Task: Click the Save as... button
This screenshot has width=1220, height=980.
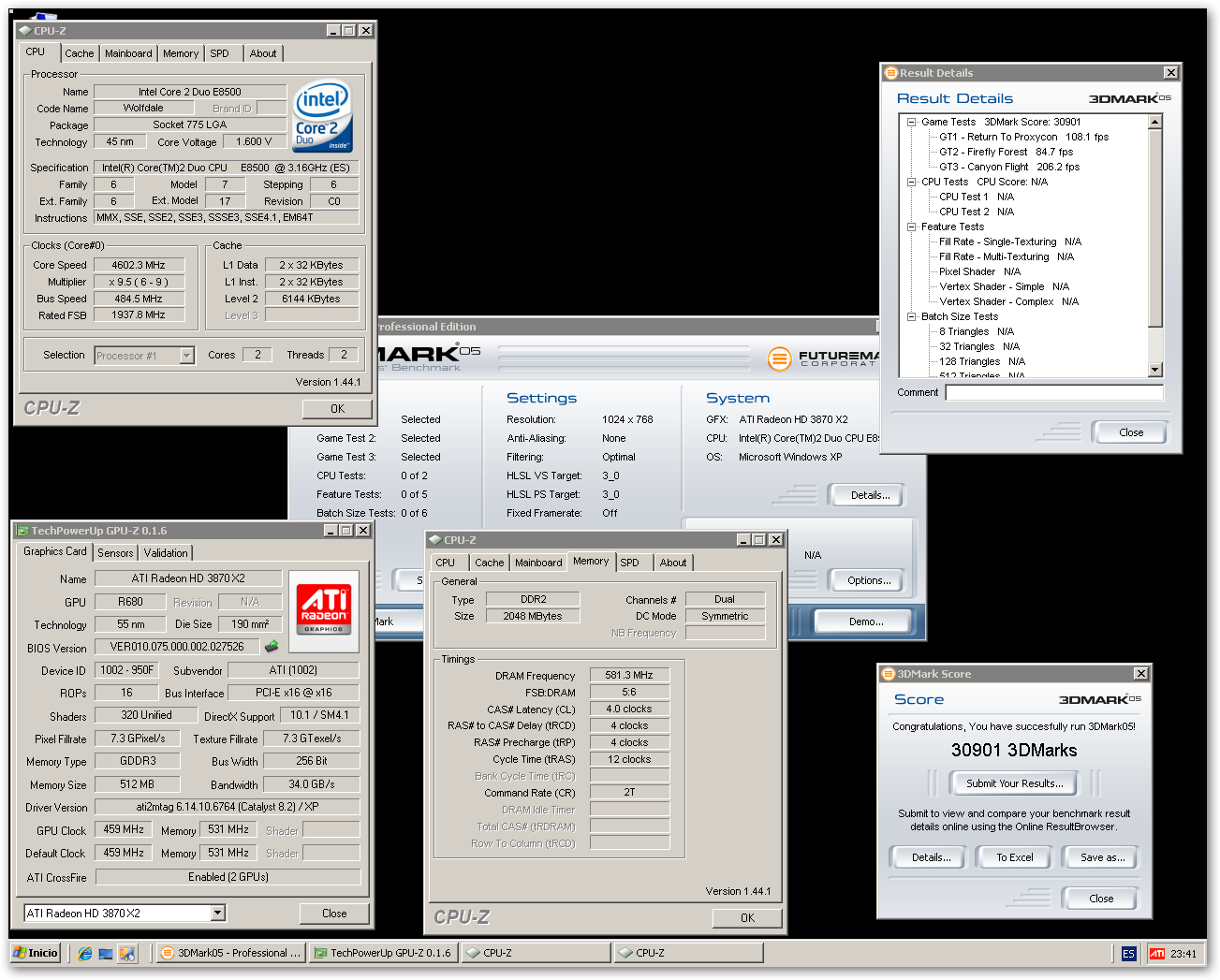Action: (x=1102, y=857)
